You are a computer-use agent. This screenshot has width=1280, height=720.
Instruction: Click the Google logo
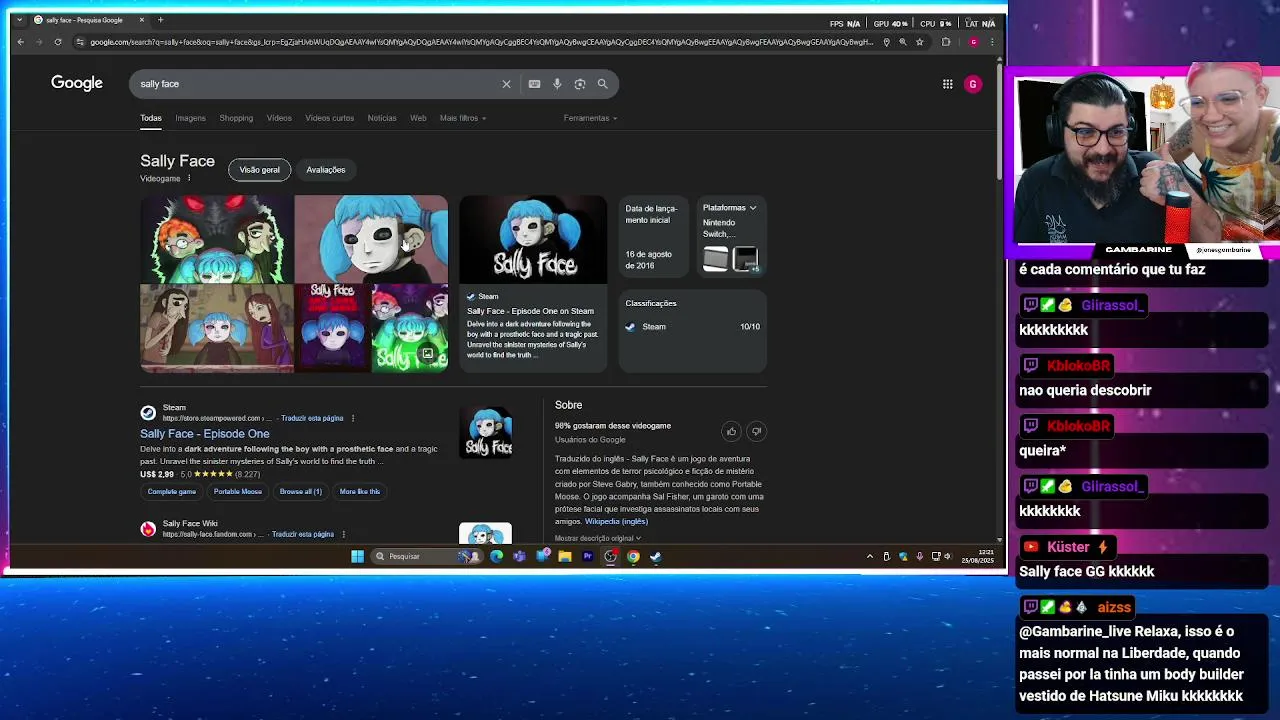coord(77,84)
